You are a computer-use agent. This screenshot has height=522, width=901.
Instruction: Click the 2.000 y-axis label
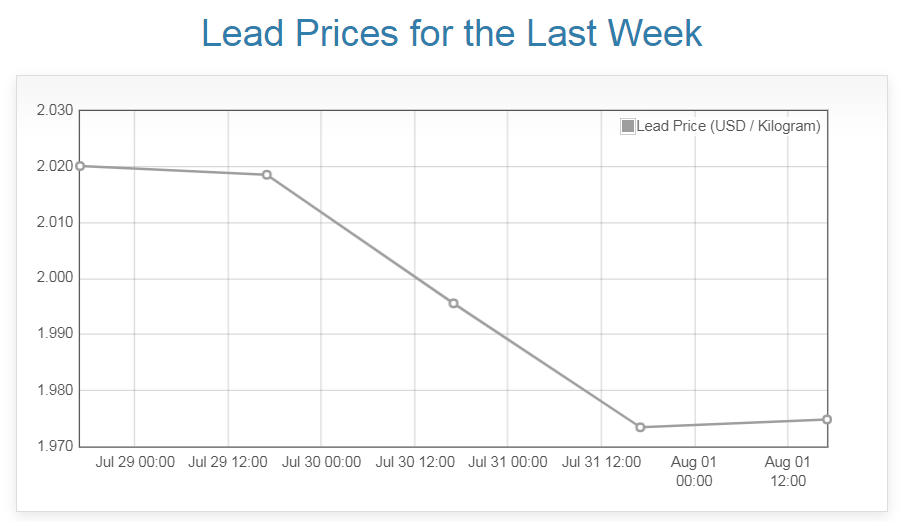click(55, 278)
